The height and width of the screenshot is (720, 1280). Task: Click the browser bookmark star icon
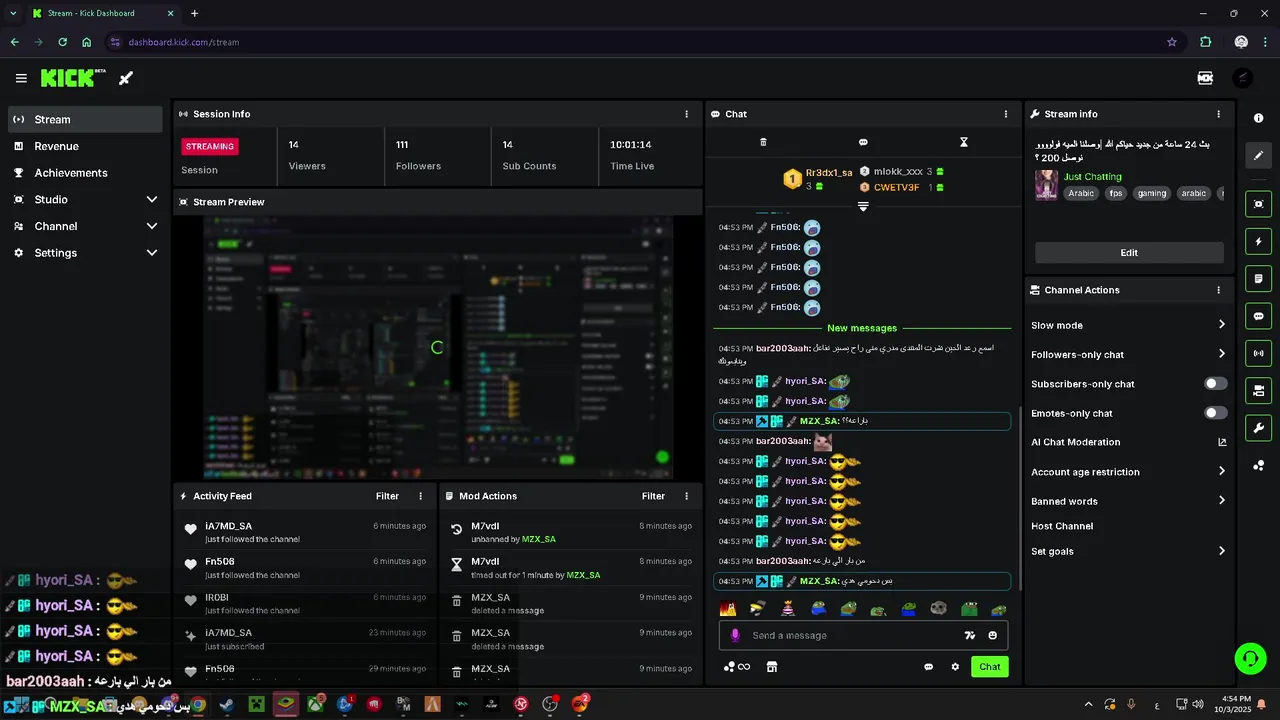1172,42
